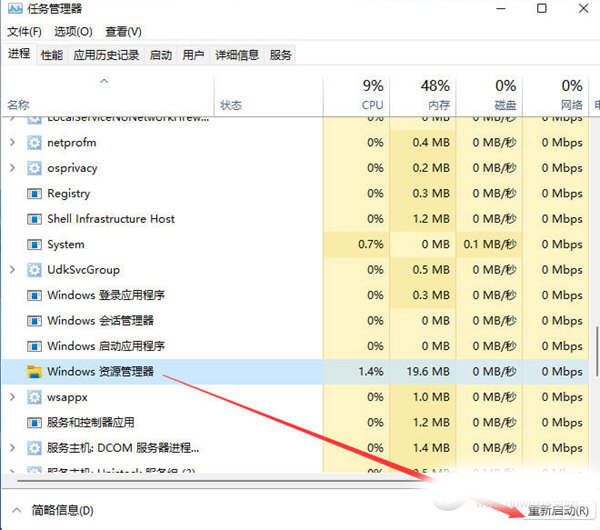Open the 查看(V) menu
This screenshot has height=530, width=600.
123,31
